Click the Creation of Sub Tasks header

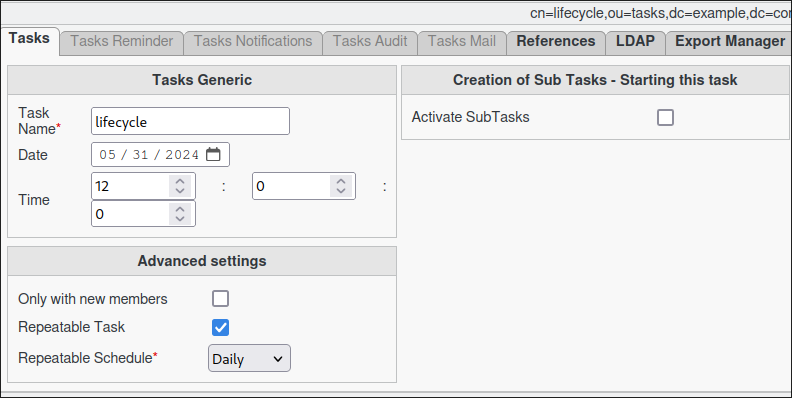click(595, 80)
